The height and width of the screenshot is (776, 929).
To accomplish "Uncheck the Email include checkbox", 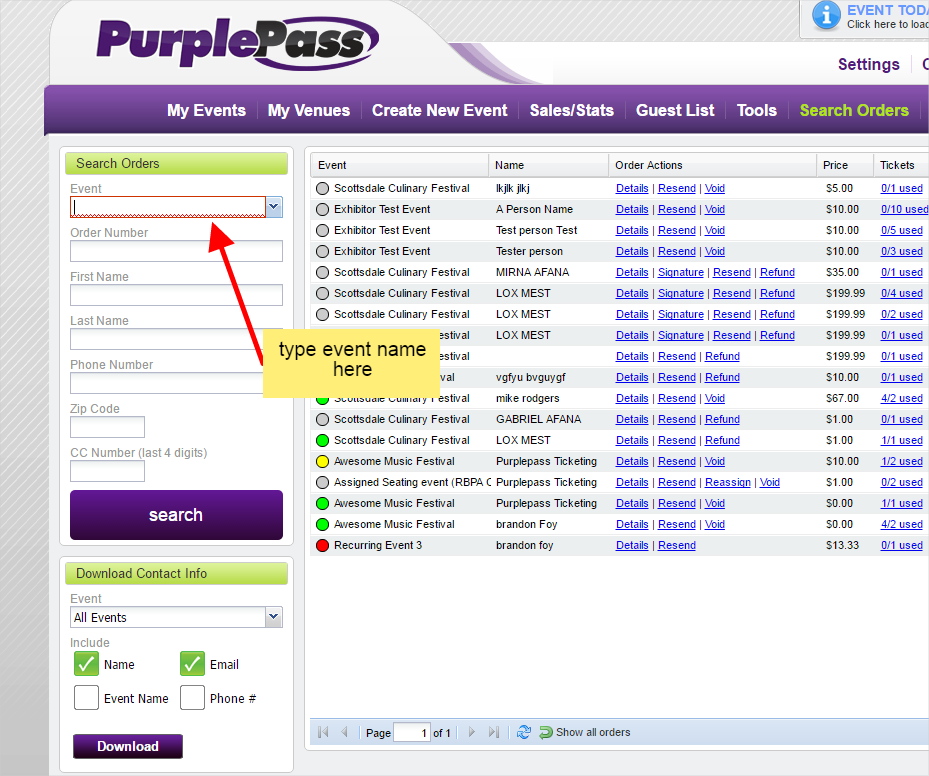I will pyautogui.click(x=193, y=664).
